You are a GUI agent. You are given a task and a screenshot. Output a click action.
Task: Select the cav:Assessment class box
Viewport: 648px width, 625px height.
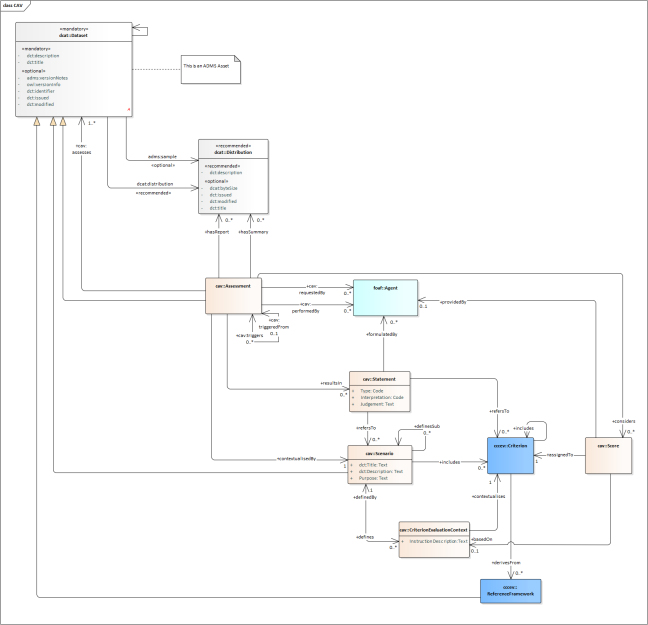tap(233, 296)
